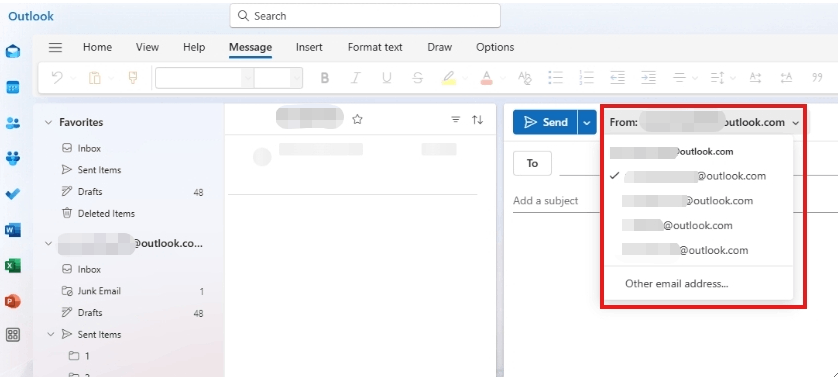Screen dimensions: 838x377
Task: Click the Undo arrow icon
Action: [x=57, y=78]
